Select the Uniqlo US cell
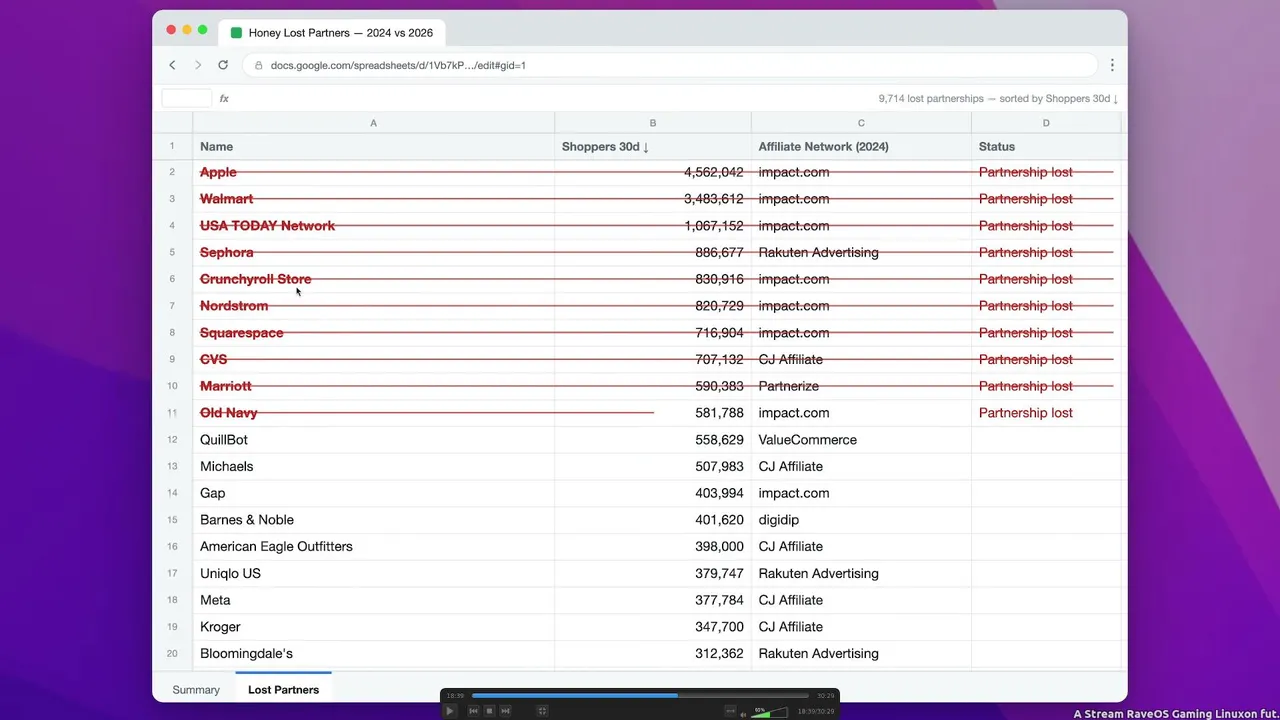 coord(374,573)
